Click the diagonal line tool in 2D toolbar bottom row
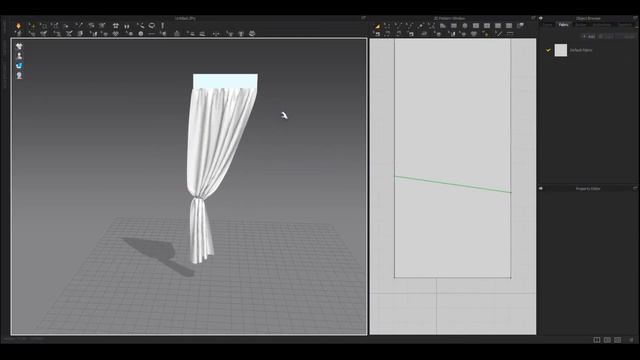 (x=499, y=34)
